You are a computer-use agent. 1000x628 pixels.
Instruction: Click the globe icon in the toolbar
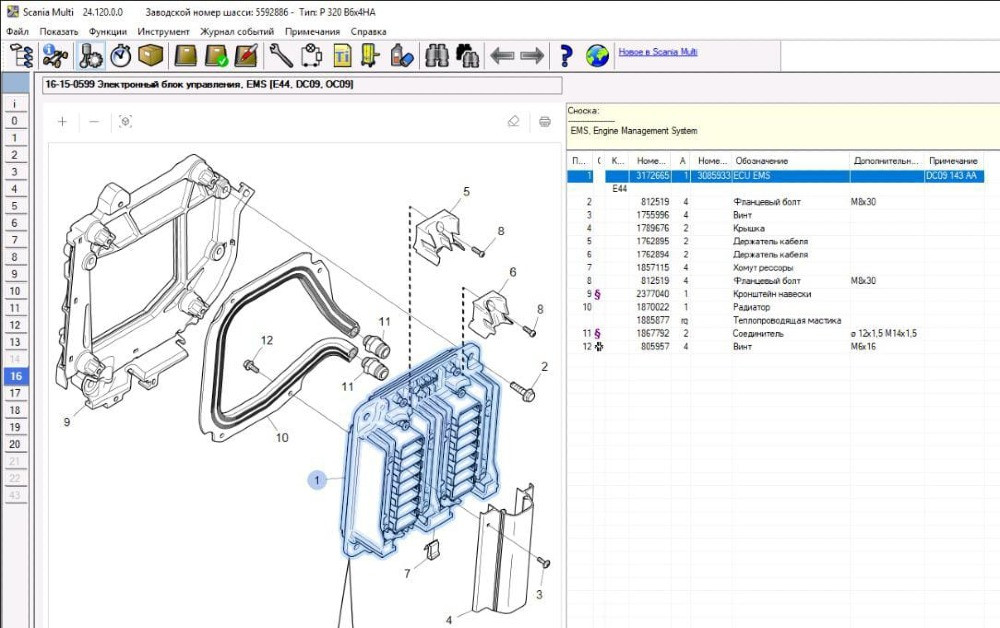click(597, 54)
